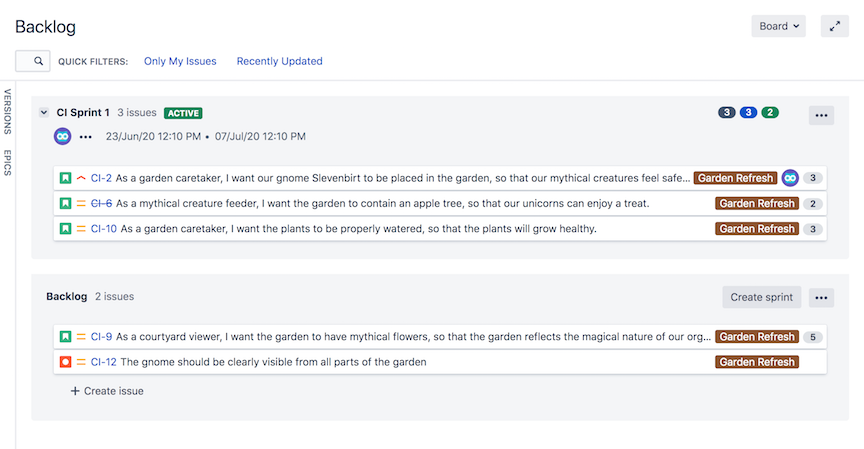The image size is (864, 449).
Task: Click the green story icon on CI-9
Action: (x=66, y=337)
